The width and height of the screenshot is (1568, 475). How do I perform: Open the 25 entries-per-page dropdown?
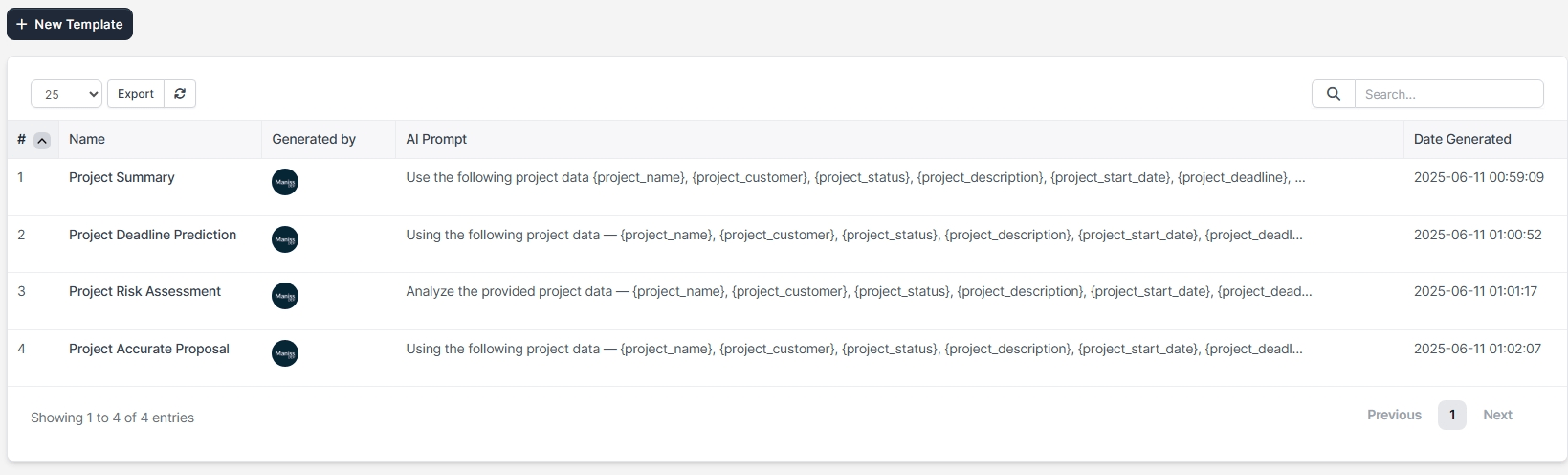point(66,94)
